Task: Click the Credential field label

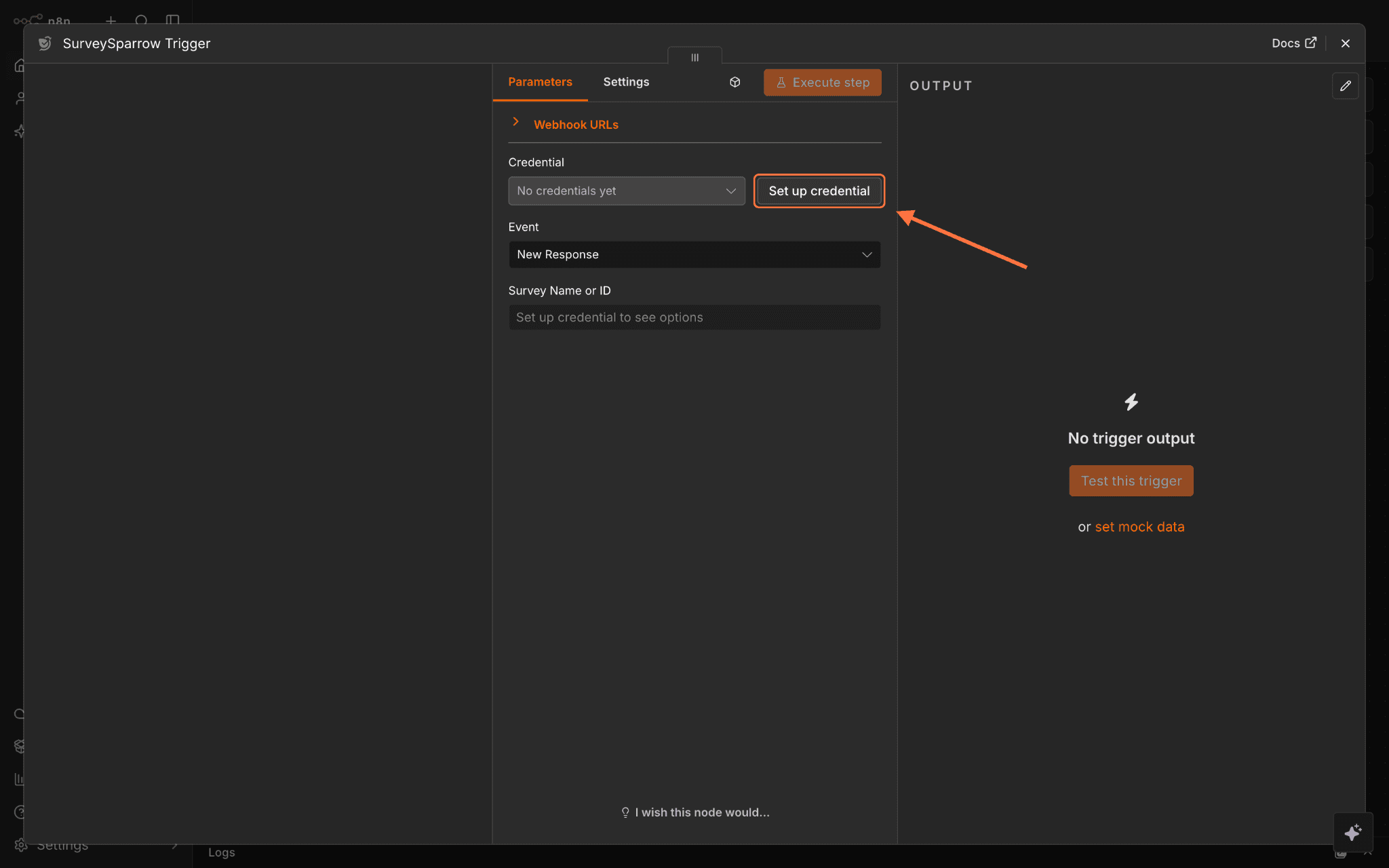Action: coord(536,162)
